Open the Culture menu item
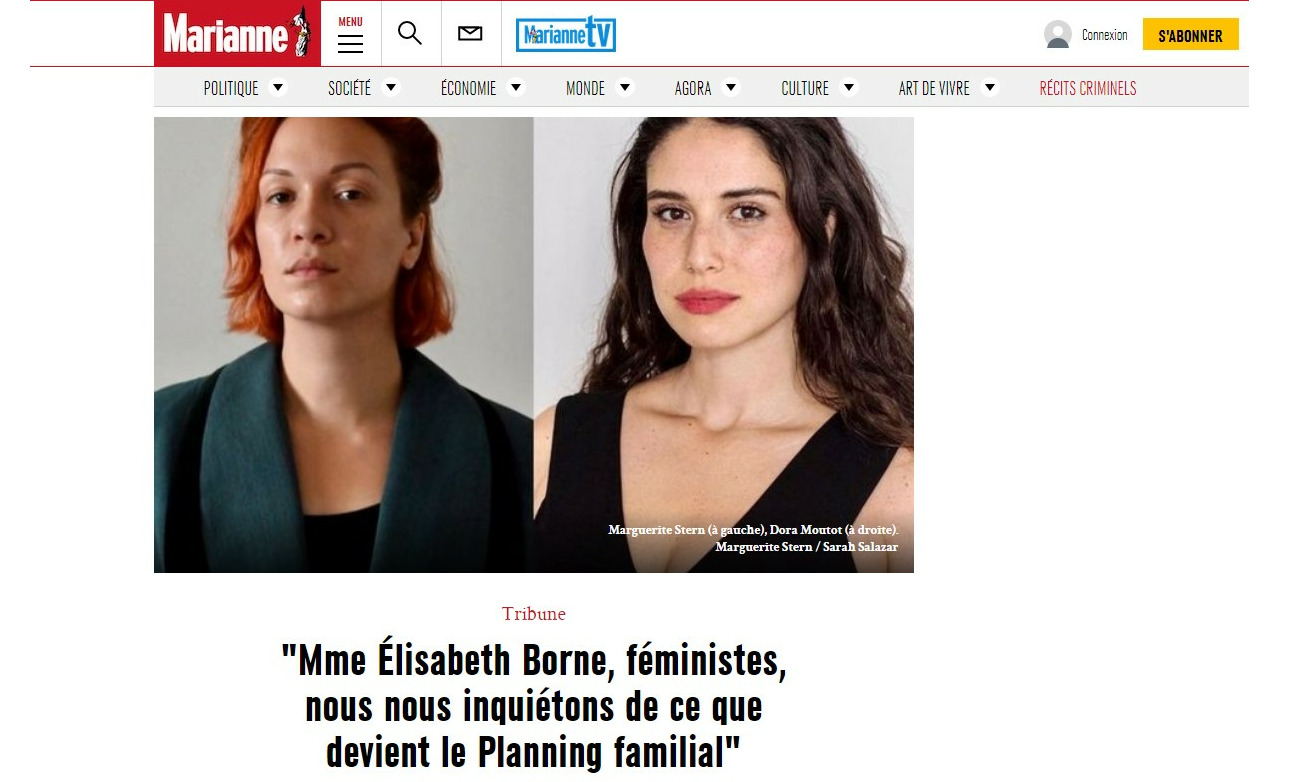Viewport: 1299px width, 782px height. pyautogui.click(x=805, y=88)
